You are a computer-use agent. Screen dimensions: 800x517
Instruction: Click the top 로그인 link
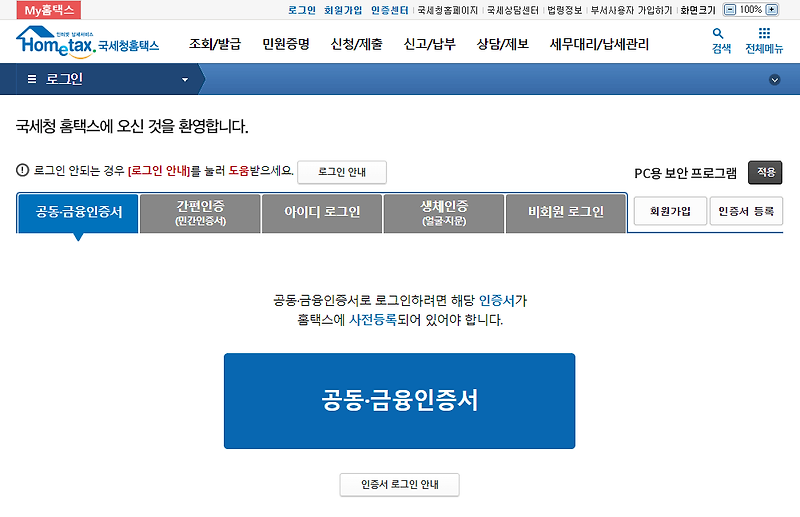point(302,10)
